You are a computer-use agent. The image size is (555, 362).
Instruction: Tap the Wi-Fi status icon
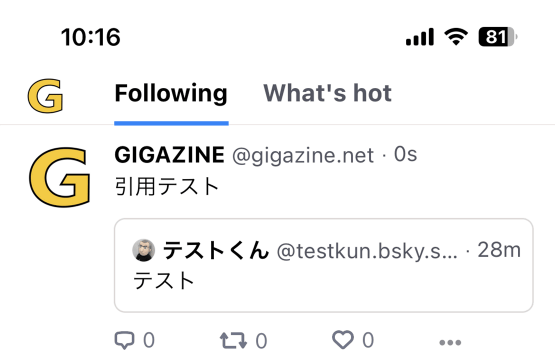pyautogui.click(x=456, y=37)
